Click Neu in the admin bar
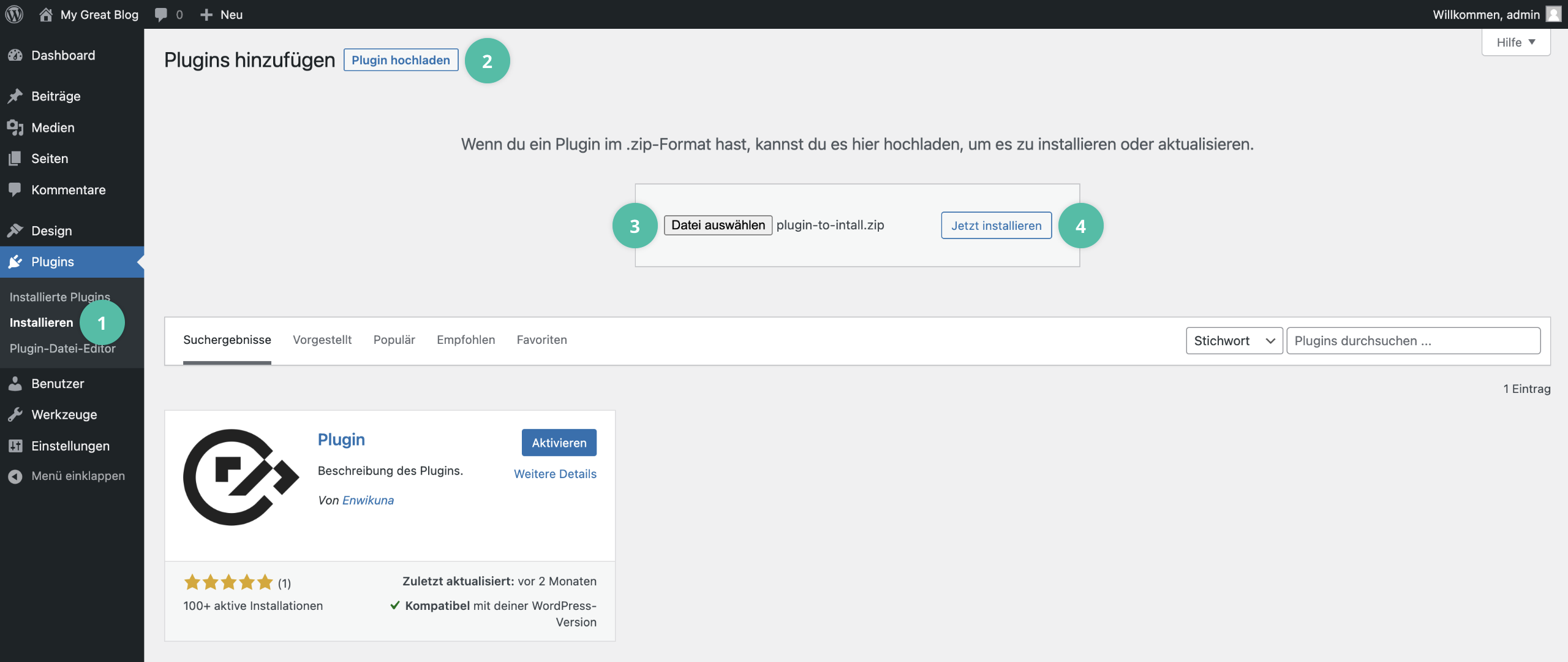The width and height of the screenshot is (1568, 662). [232, 14]
